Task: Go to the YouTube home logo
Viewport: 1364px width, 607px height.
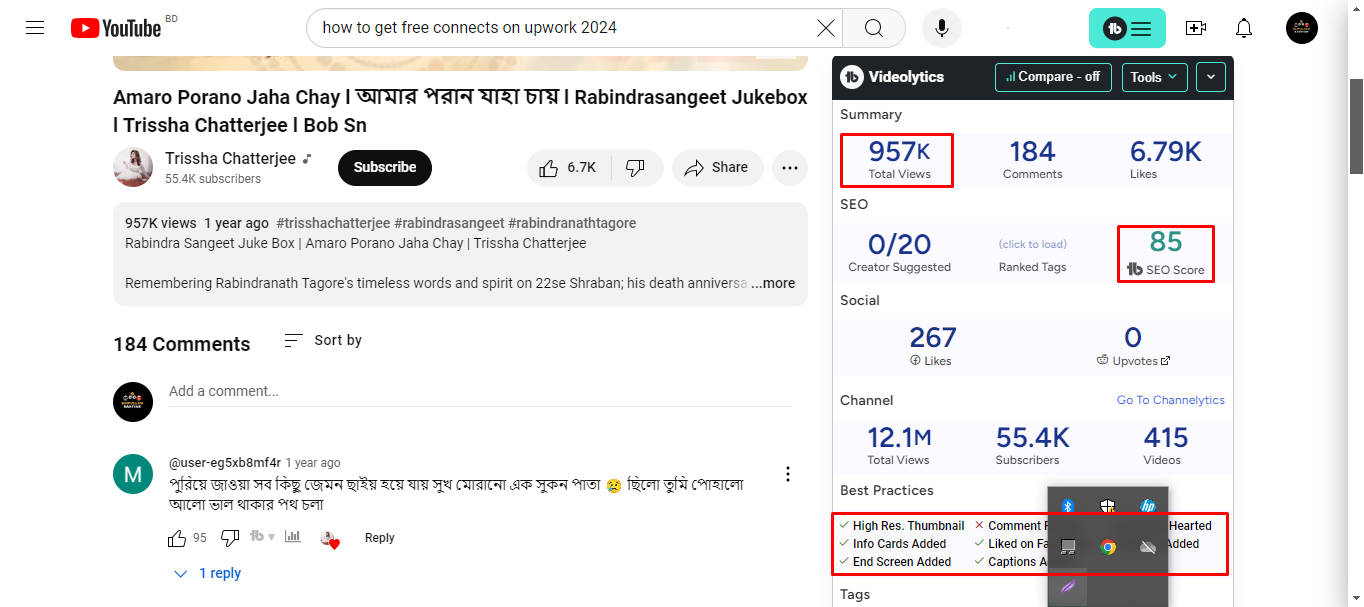Action: (116, 28)
